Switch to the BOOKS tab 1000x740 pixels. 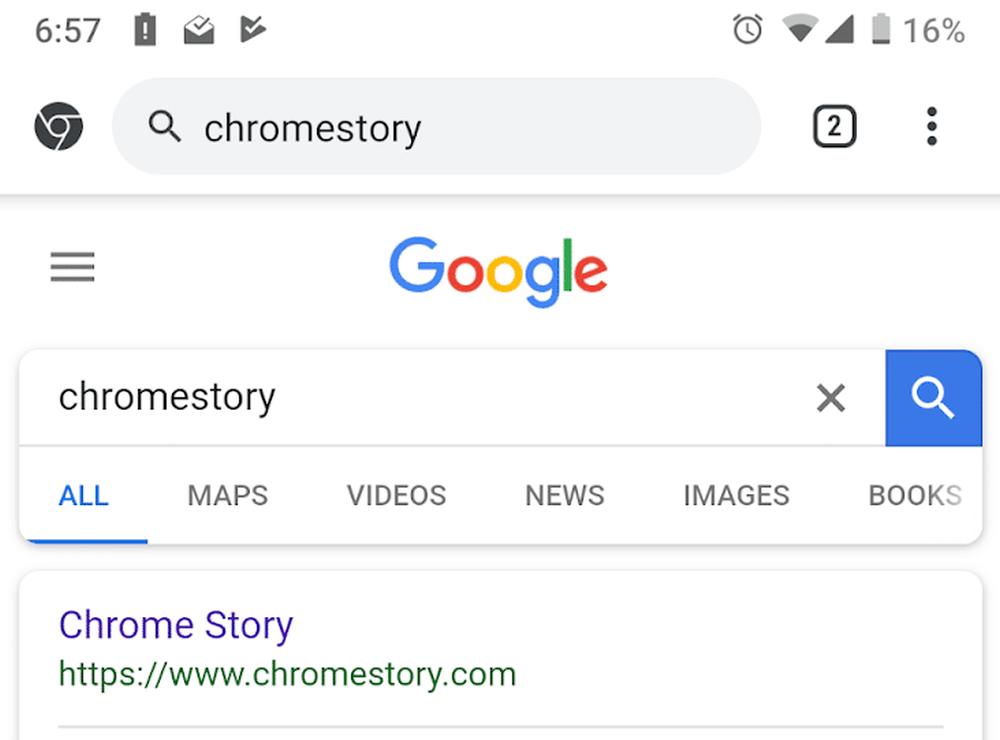coord(914,496)
